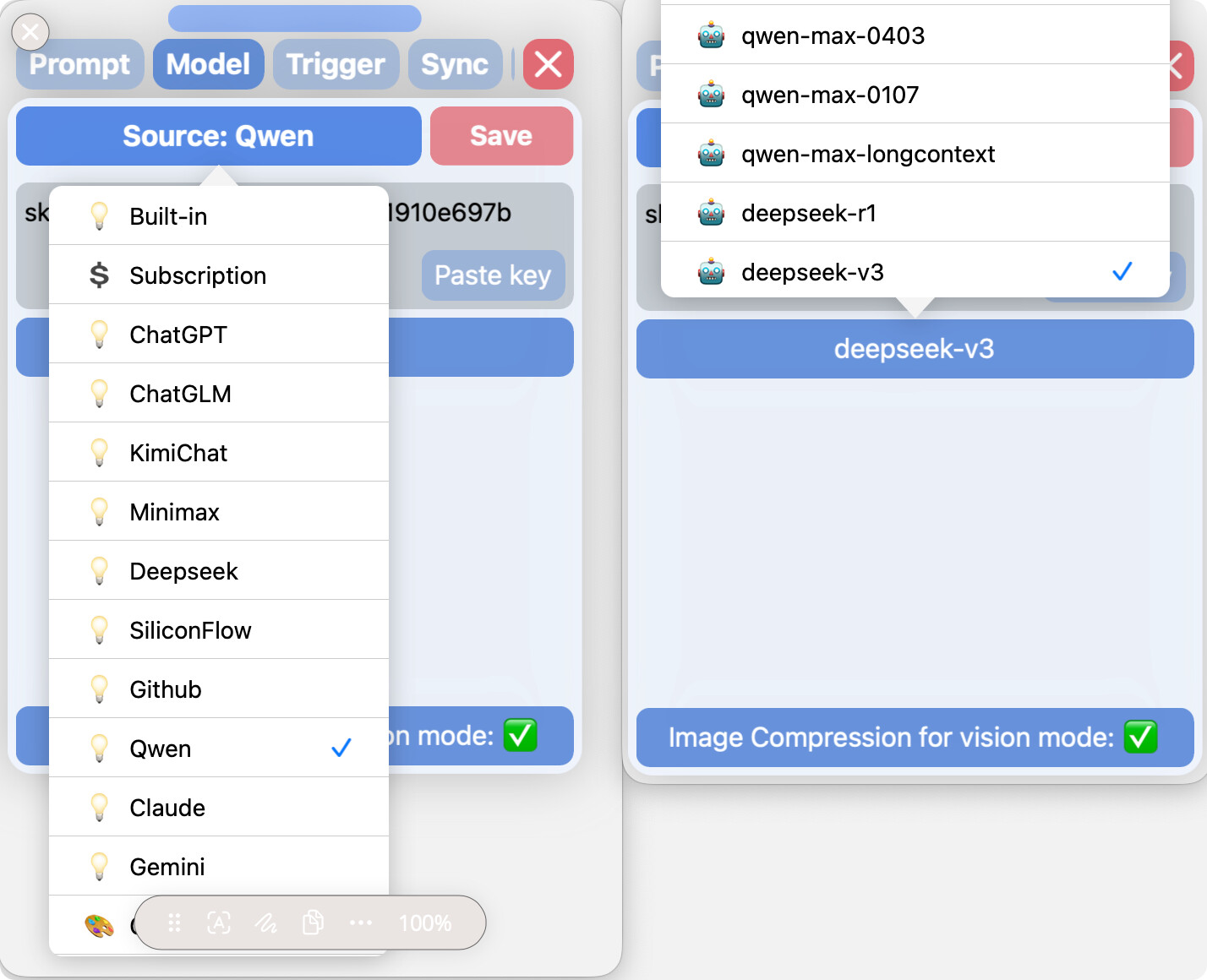This screenshot has width=1207, height=980.
Task: Open the deepseek-v3 model dropdown button
Action: (x=915, y=349)
